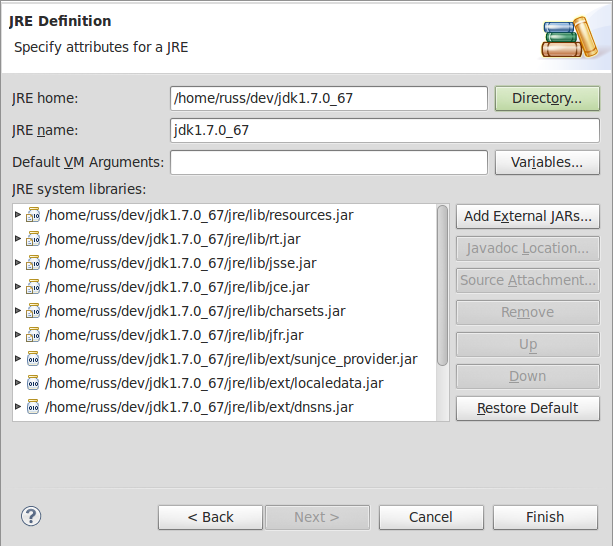
Task: Select the /jre/lib/jsse.jar path text
Action: pos(181,263)
